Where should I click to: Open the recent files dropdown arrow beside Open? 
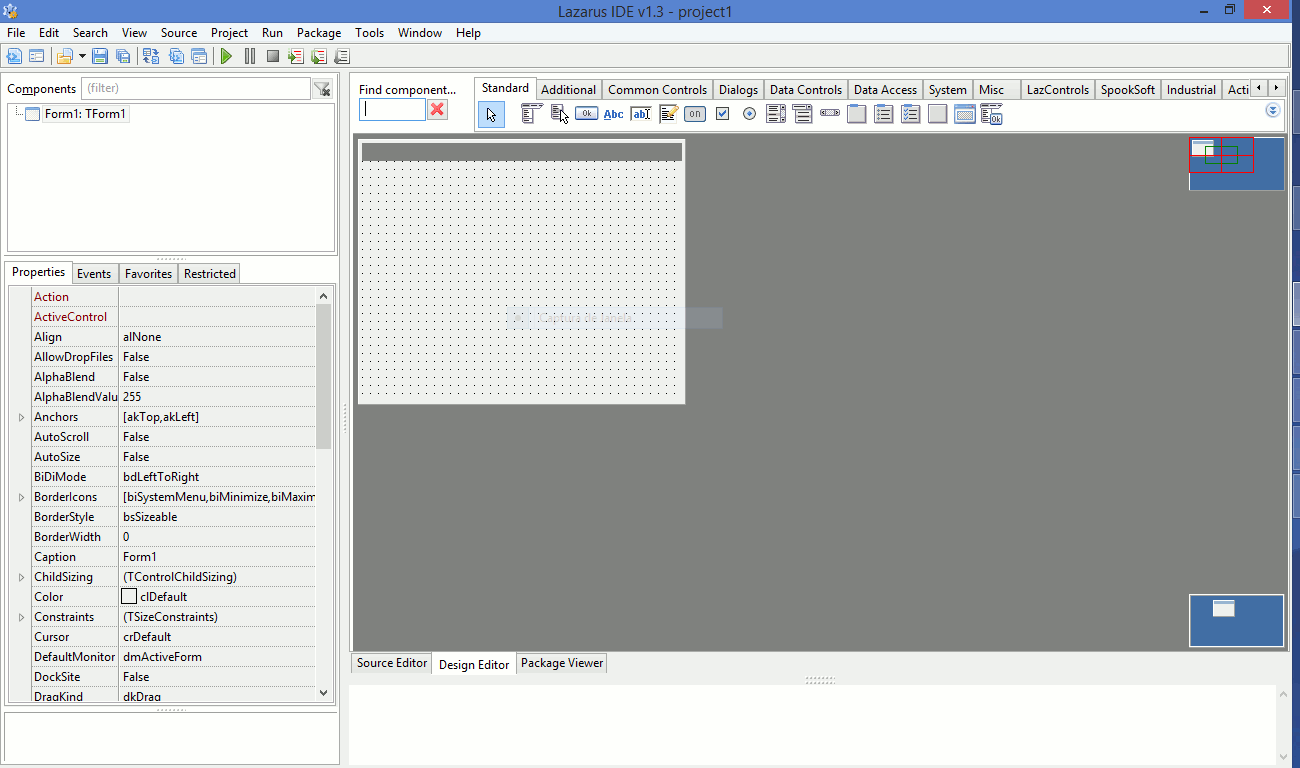point(82,56)
